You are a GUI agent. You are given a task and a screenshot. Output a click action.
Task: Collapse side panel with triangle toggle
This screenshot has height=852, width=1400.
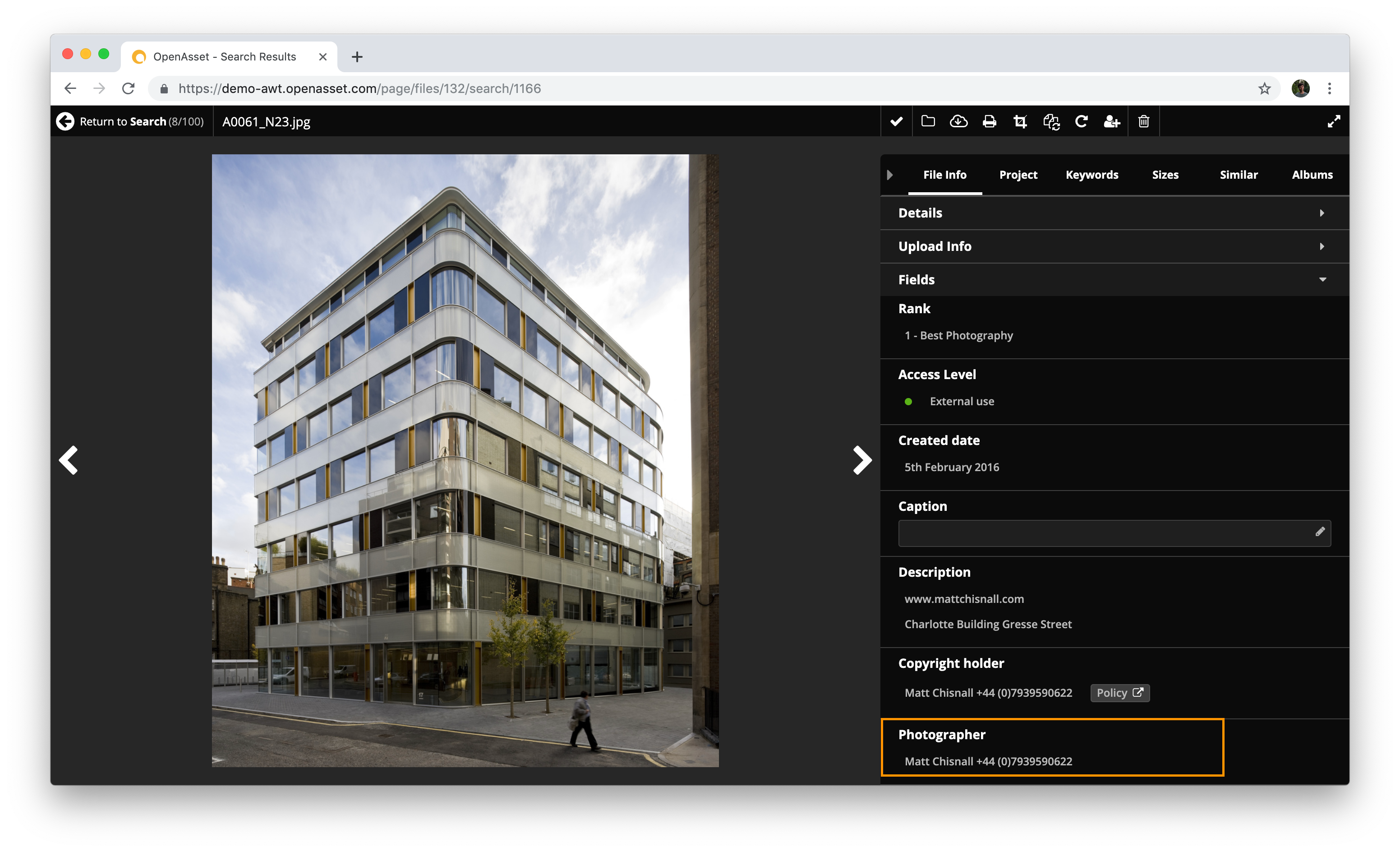(890, 175)
